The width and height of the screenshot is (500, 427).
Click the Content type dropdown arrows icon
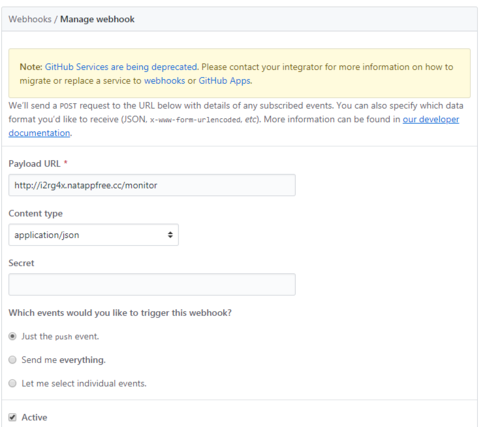pyautogui.click(x=170, y=235)
